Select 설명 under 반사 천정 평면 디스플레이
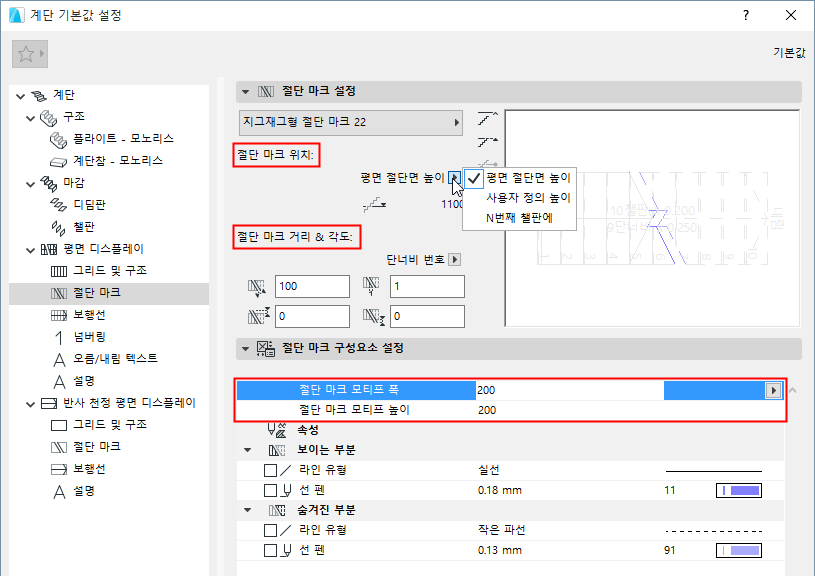Image resolution: width=815 pixels, height=576 pixels. (x=84, y=491)
